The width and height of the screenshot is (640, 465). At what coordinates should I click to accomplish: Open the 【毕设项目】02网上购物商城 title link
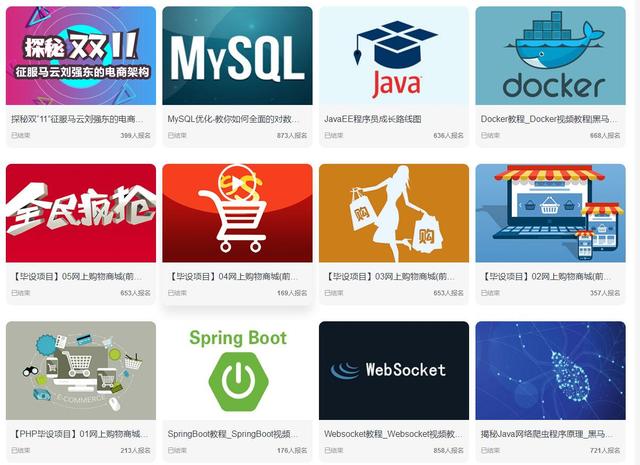pyautogui.click(x=547, y=276)
